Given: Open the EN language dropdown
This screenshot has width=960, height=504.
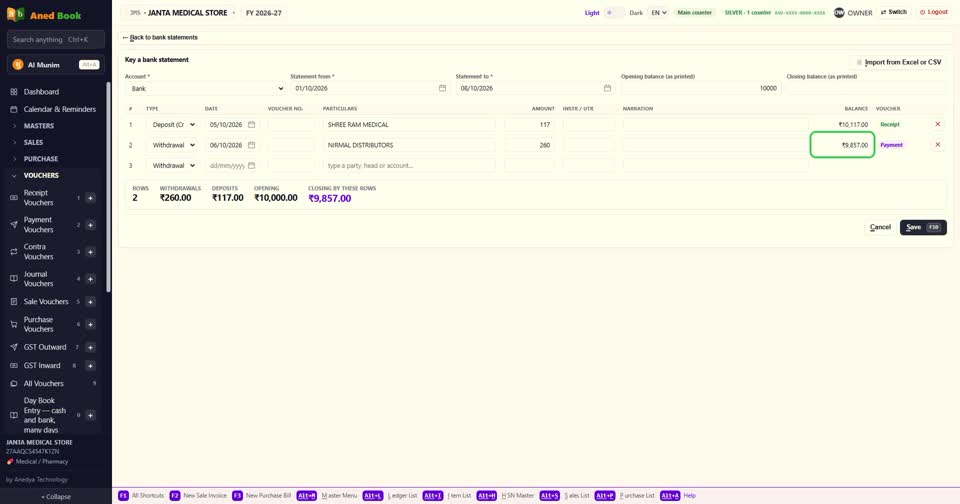Looking at the screenshot, I should [x=658, y=13].
